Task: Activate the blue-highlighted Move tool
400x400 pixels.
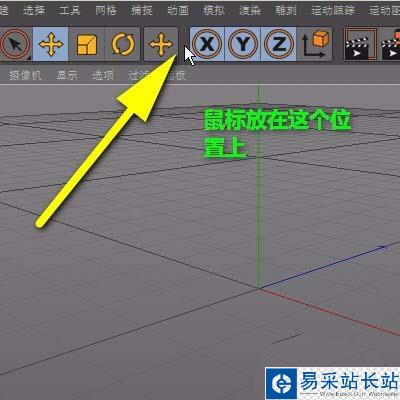Action: 51,44
